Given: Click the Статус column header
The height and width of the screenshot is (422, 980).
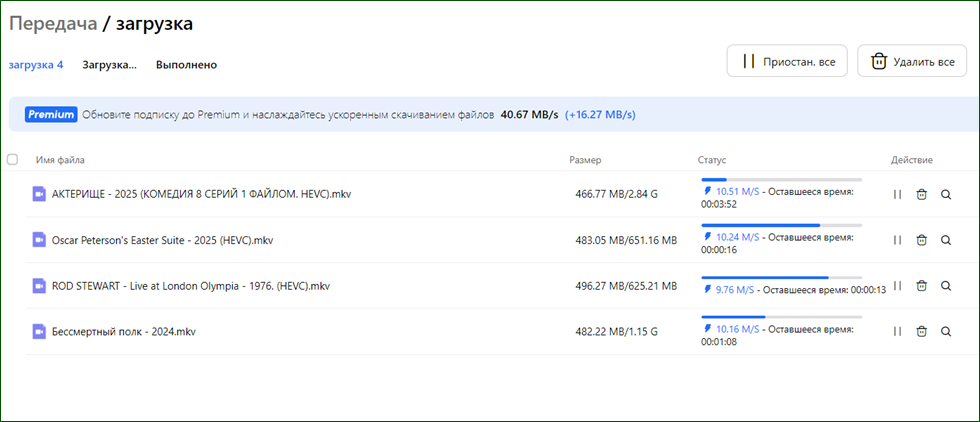Looking at the screenshot, I should [x=712, y=160].
